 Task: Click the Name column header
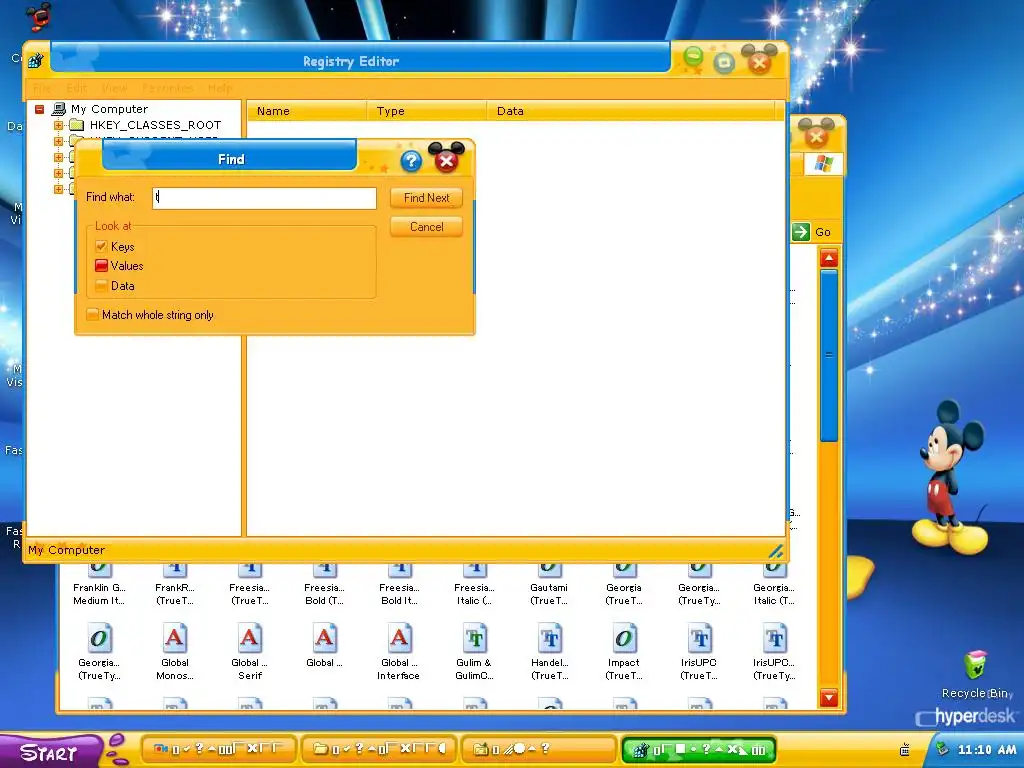(306, 111)
